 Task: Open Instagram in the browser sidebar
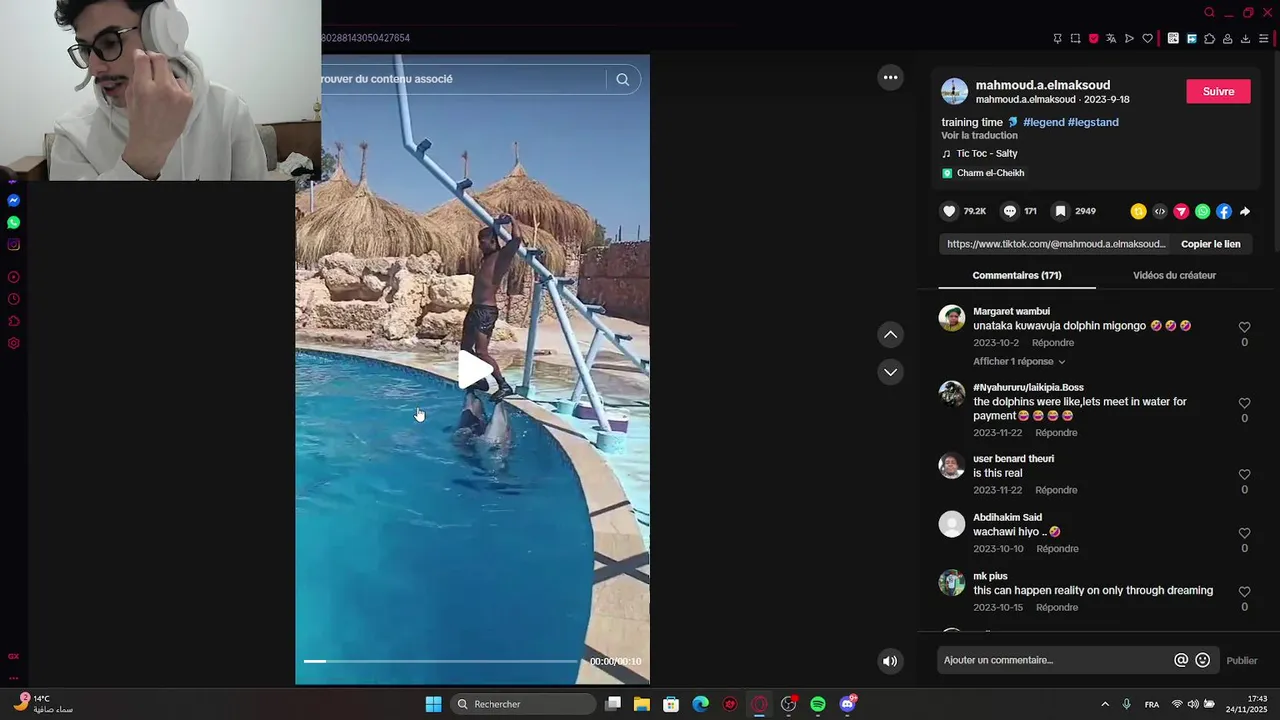coord(14,245)
